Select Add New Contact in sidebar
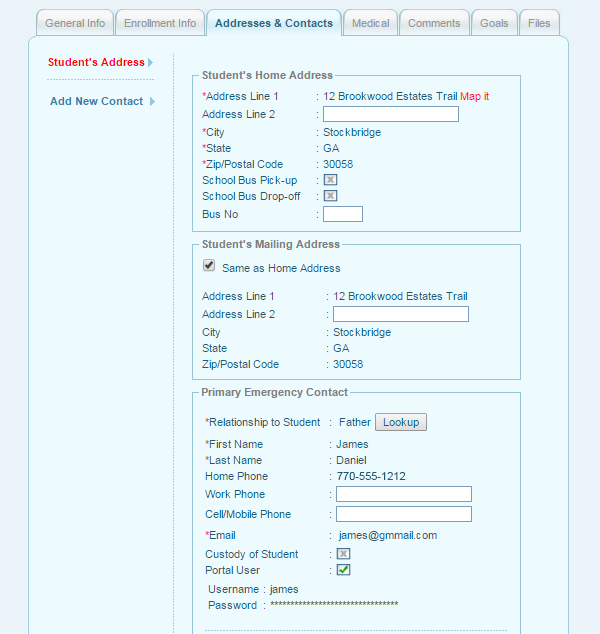Viewport: 600px width, 634px height. (96, 101)
